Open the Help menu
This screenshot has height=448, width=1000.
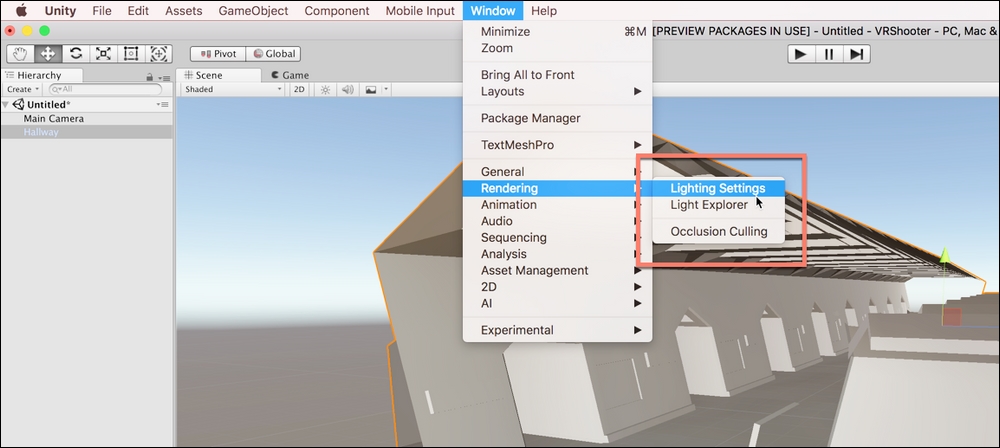tap(543, 11)
